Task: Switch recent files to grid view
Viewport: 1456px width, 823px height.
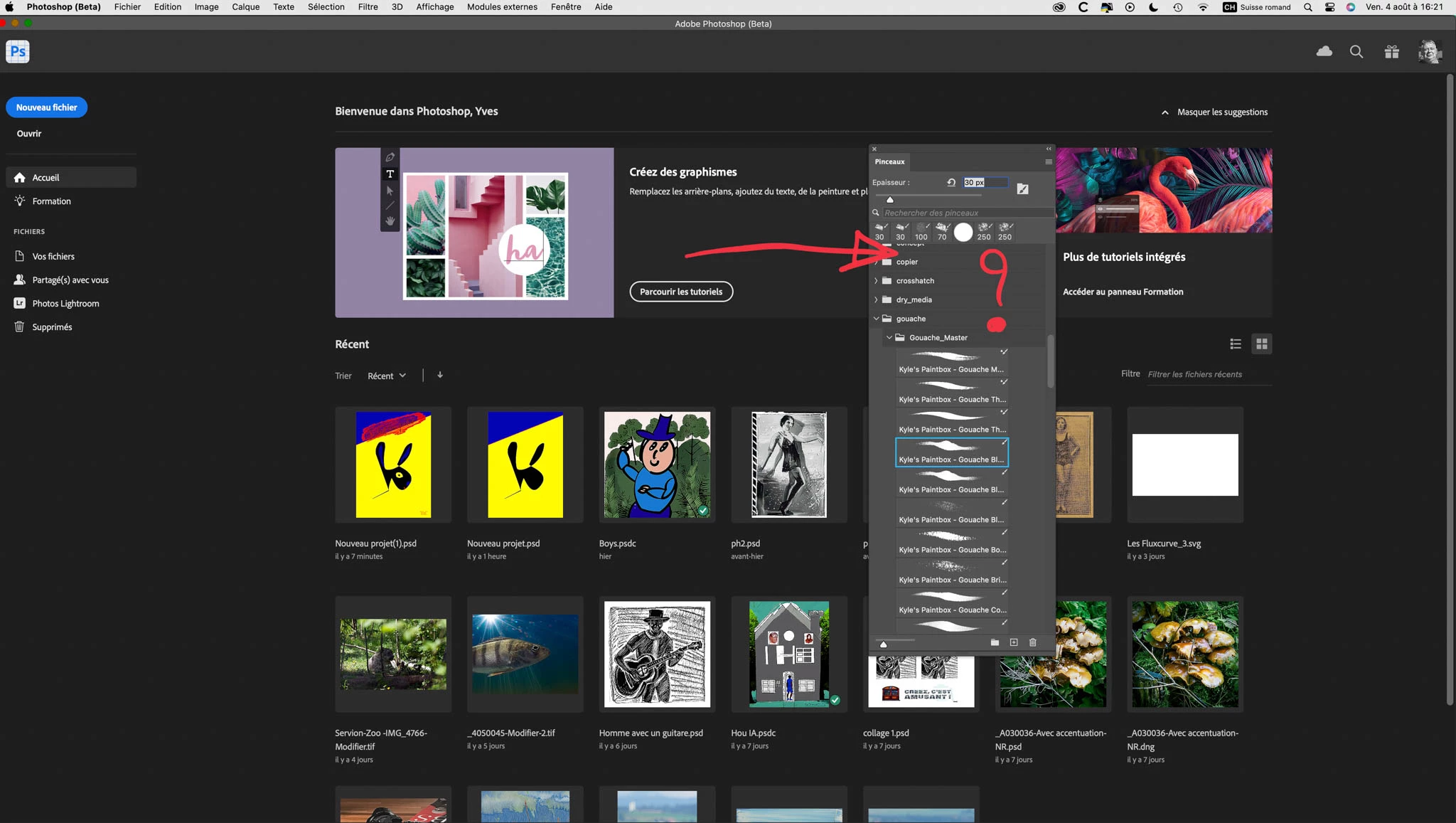Action: (1261, 344)
